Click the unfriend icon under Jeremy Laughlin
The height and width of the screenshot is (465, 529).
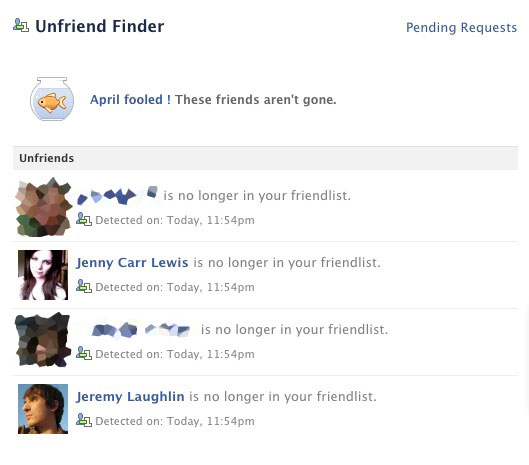coord(84,420)
